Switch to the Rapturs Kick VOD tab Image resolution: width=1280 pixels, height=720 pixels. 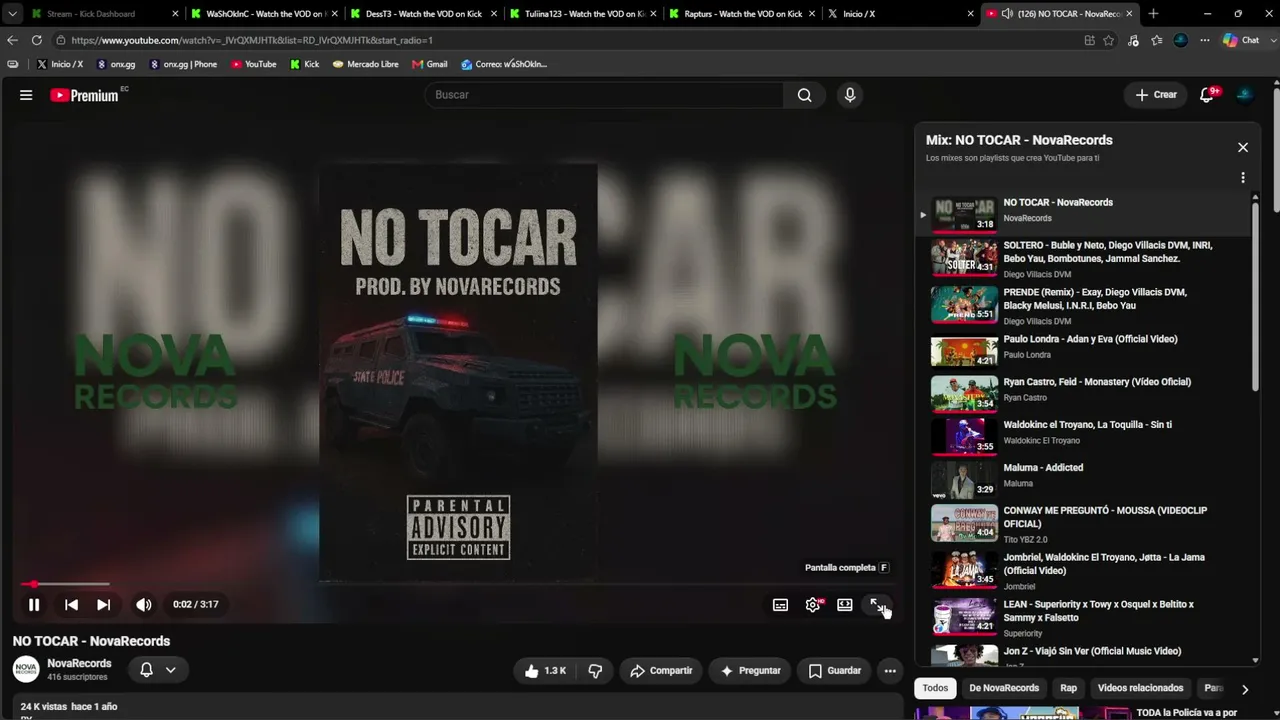[x=742, y=14]
